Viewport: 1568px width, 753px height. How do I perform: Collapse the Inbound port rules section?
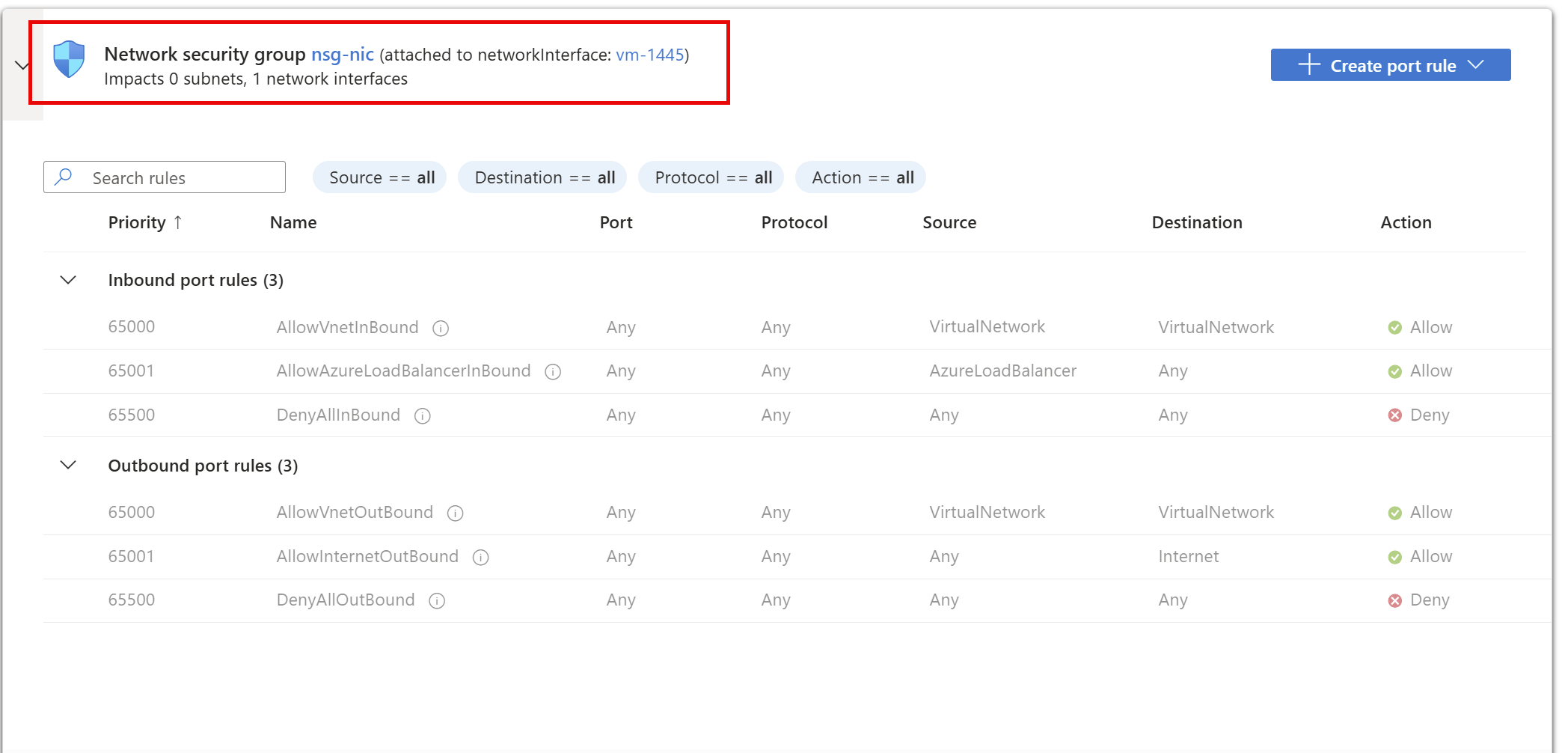coord(67,280)
